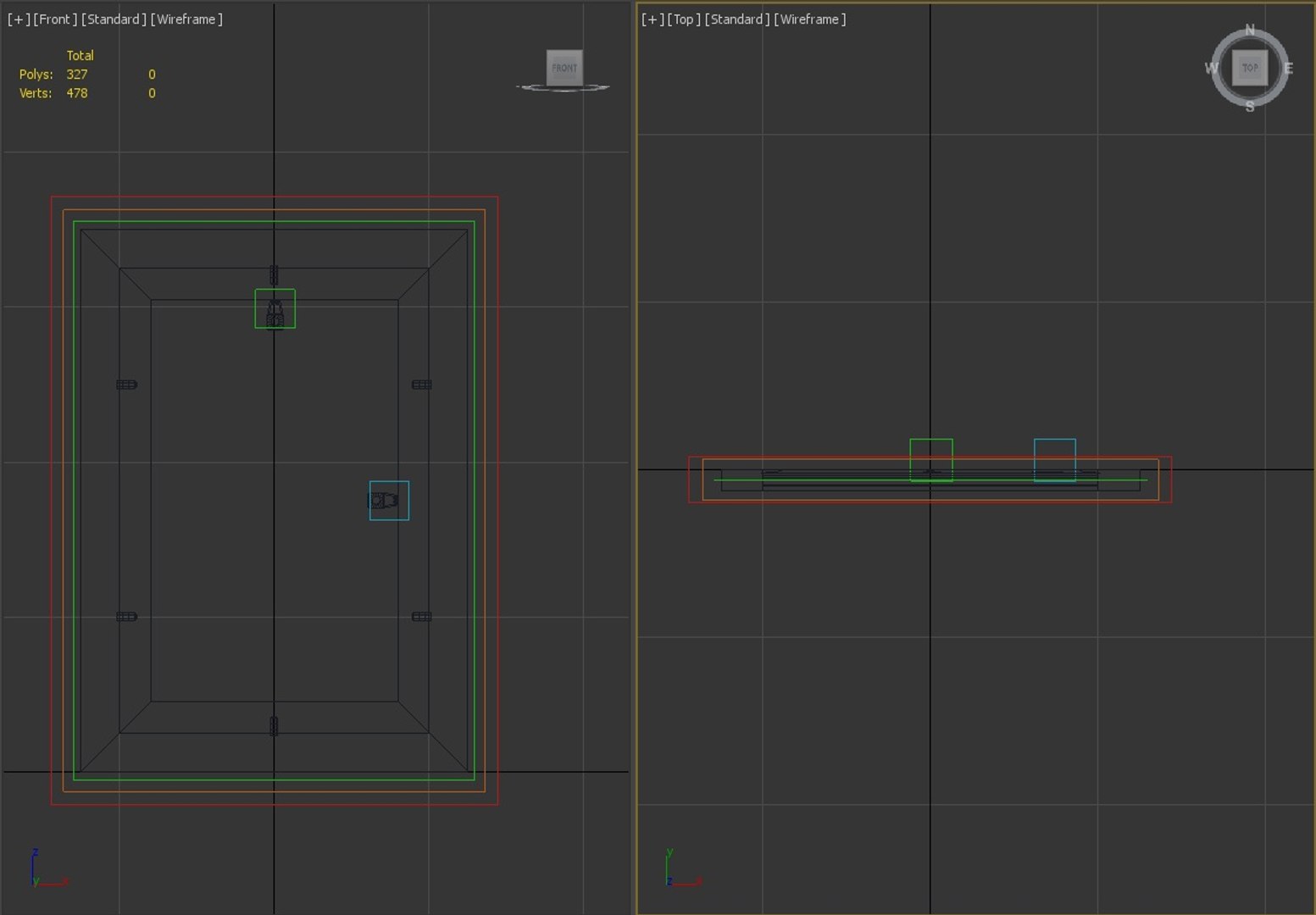Select the green square object in Top view

tap(931, 460)
